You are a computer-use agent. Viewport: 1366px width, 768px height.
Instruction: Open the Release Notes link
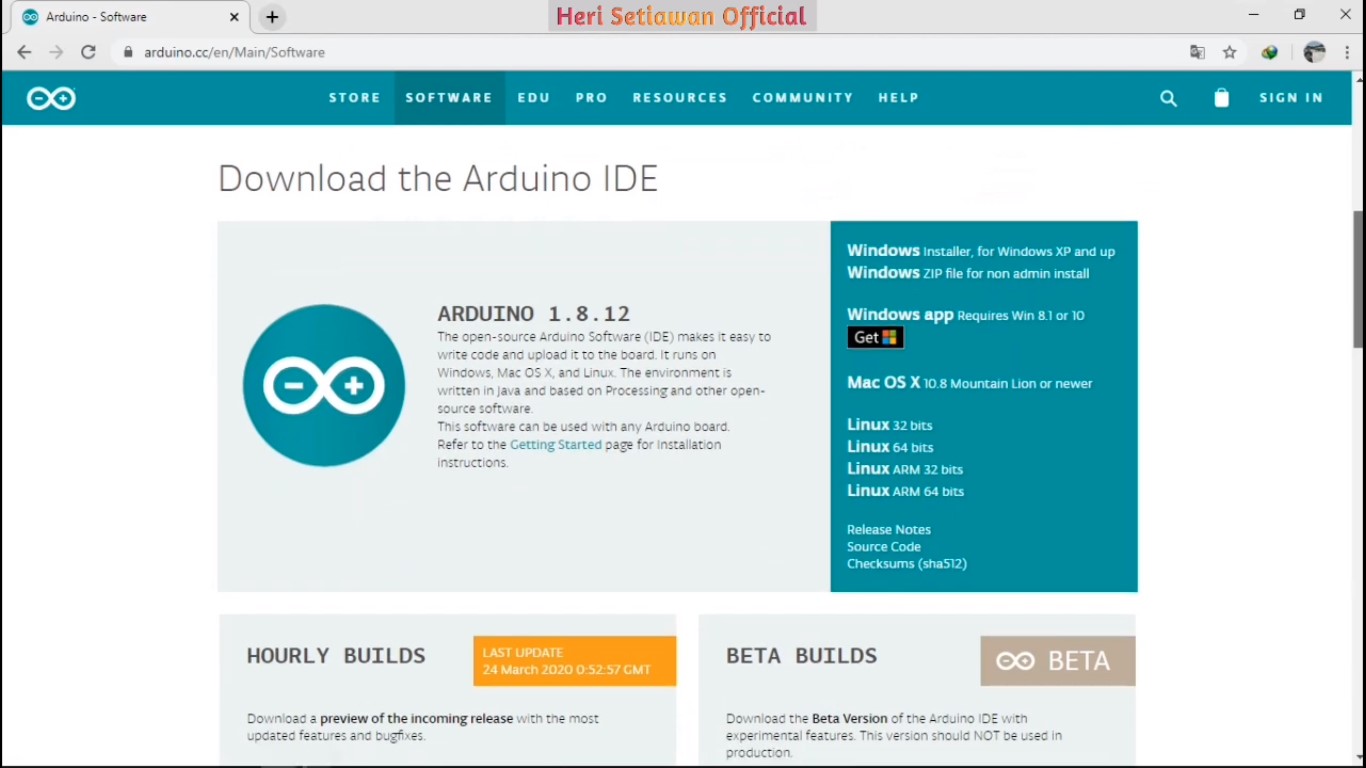coord(889,530)
